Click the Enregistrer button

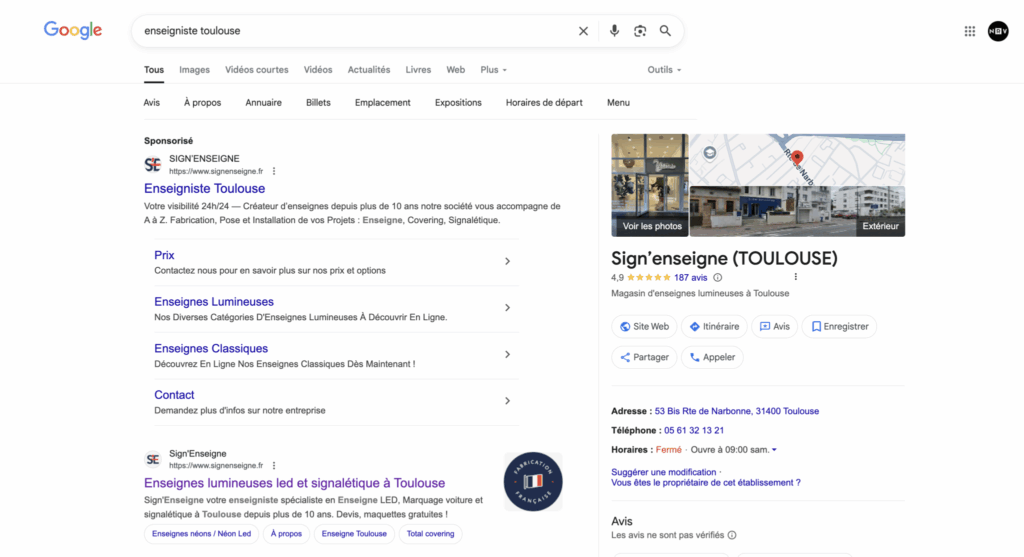coord(839,326)
